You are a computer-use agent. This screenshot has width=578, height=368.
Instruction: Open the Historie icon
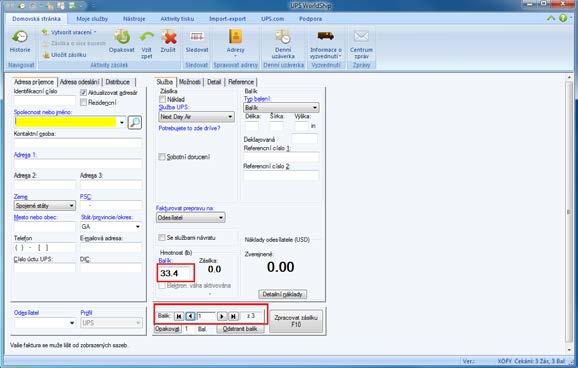click(x=20, y=41)
